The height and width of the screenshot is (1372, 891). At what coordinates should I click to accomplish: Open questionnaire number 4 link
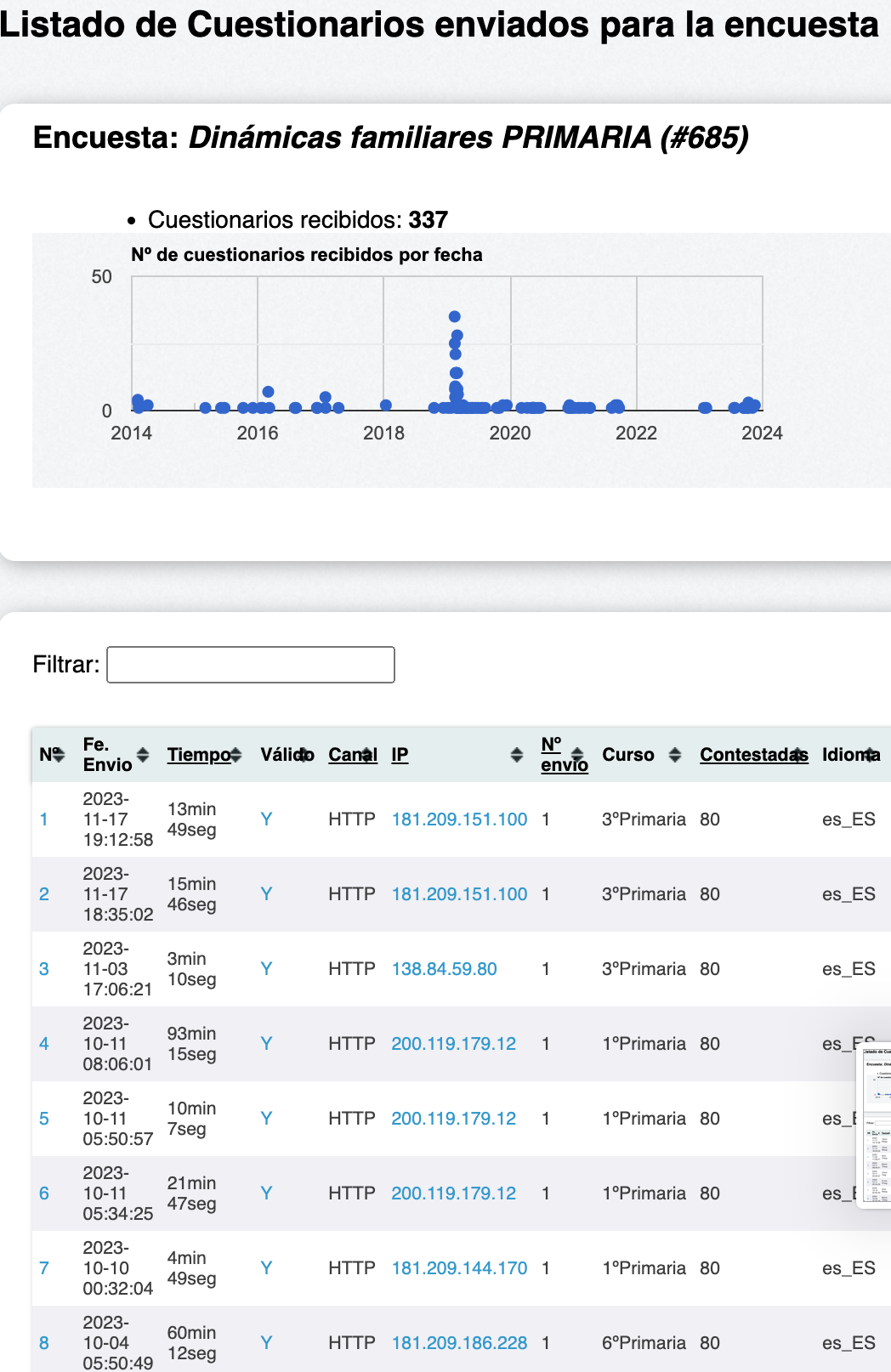(x=44, y=1044)
